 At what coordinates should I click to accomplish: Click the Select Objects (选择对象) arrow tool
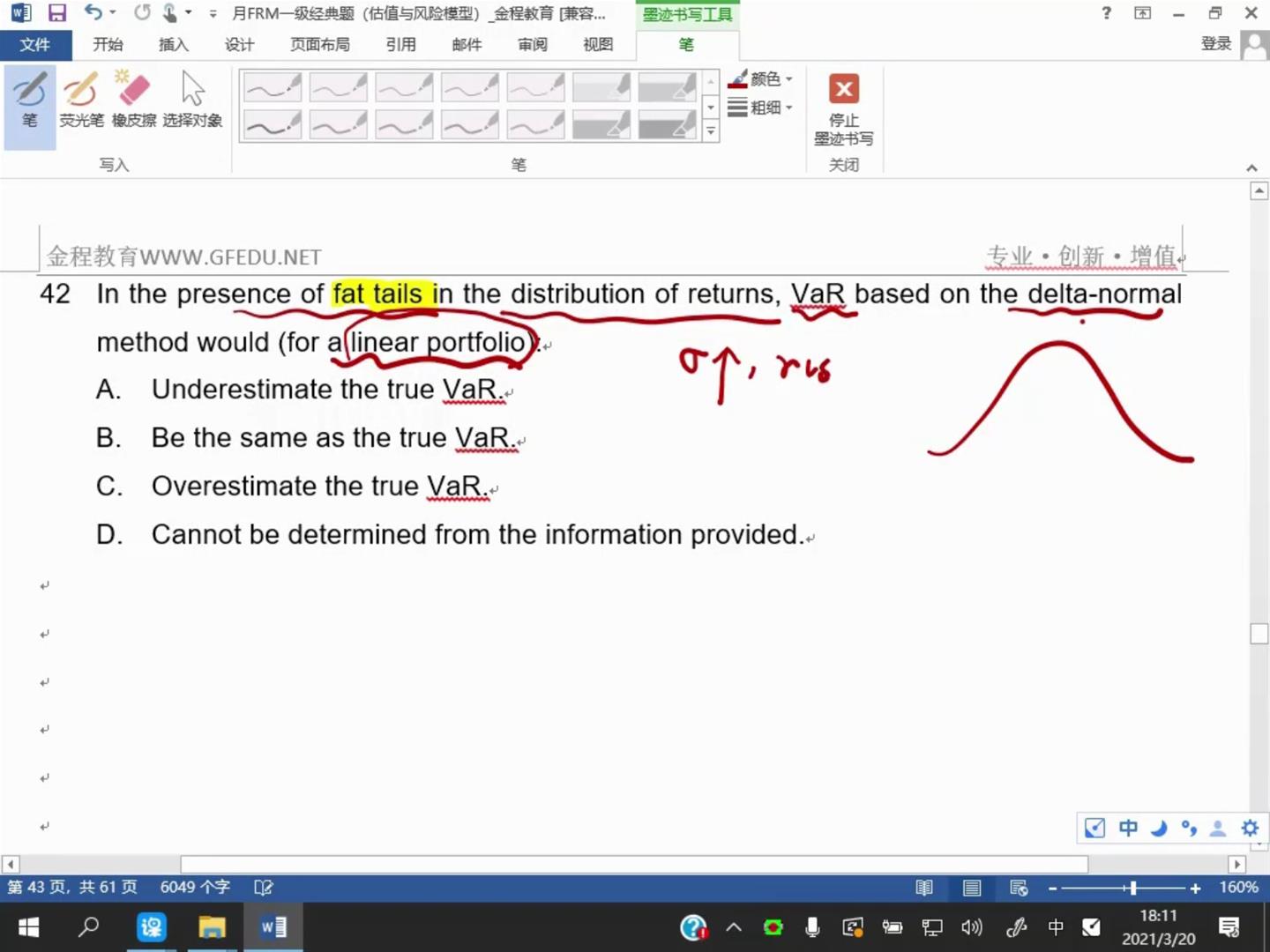(192, 100)
